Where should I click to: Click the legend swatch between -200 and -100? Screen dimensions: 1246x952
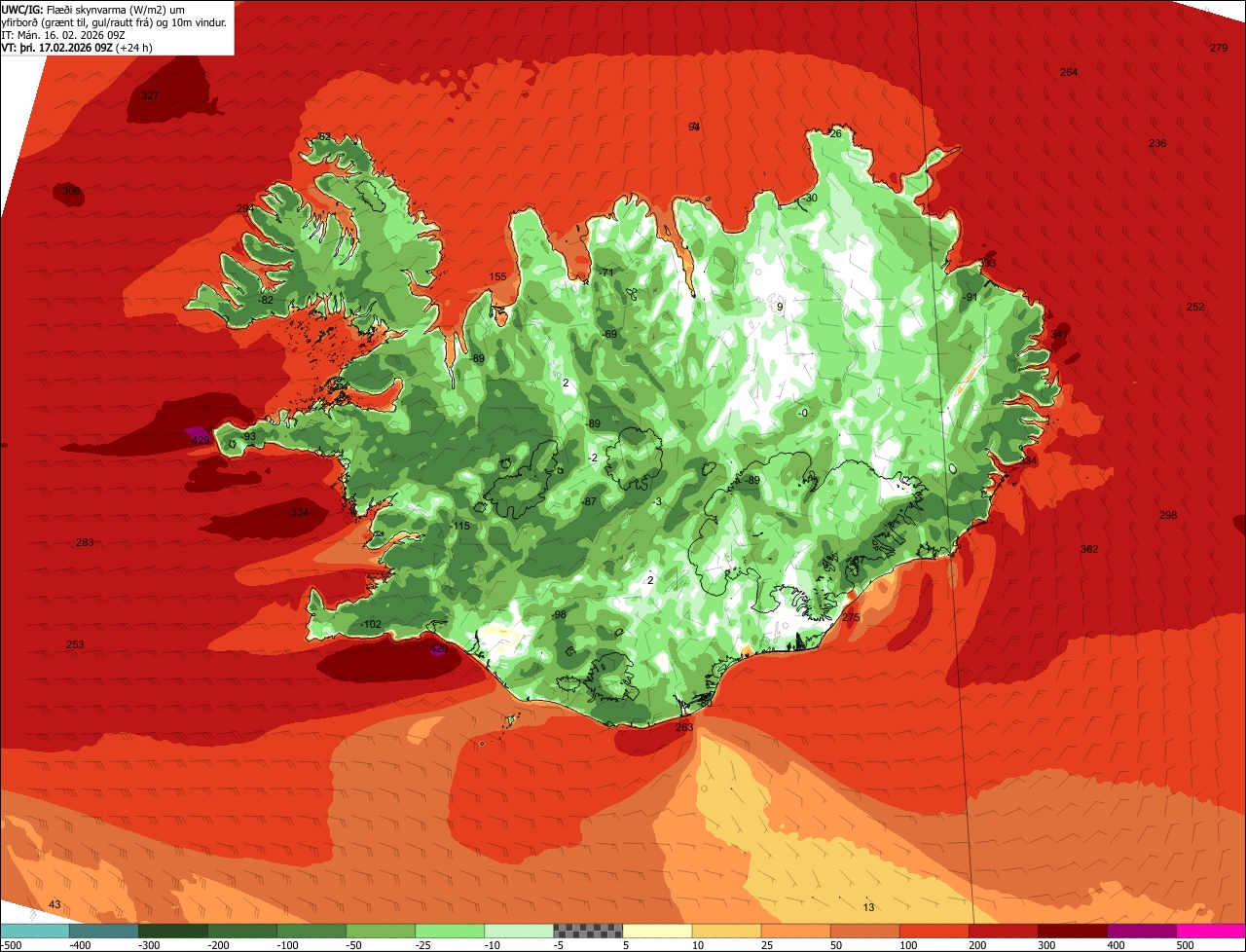(242, 930)
